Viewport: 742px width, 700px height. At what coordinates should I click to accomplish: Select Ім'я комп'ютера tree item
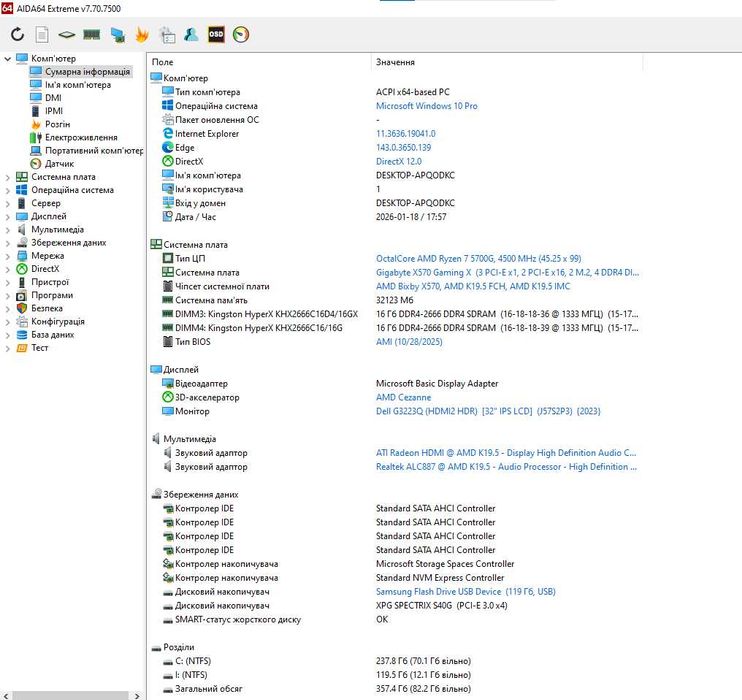78,85
